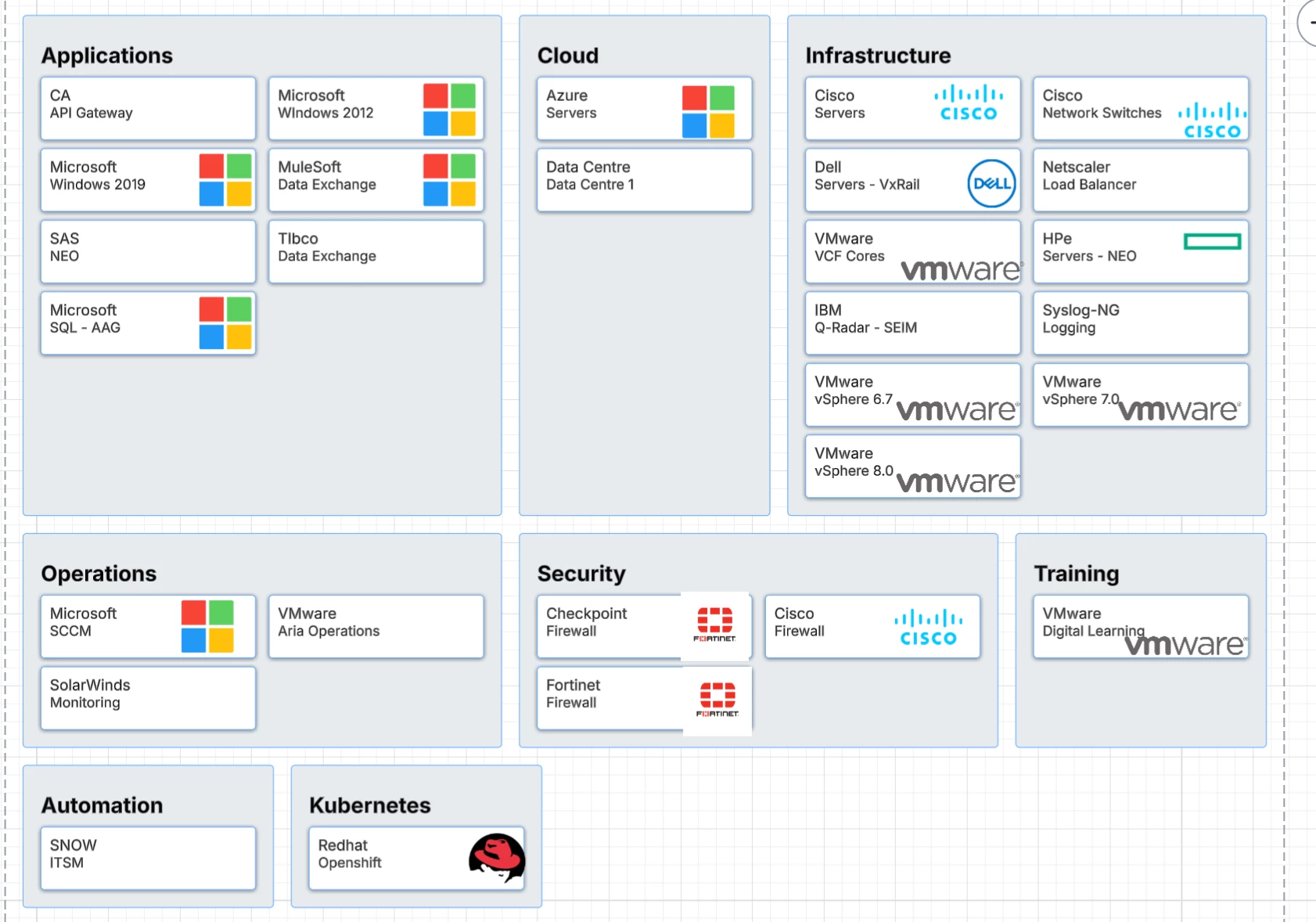Click the 'Servers - VxRail' text label
This screenshot has width=1316, height=922.
[867, 185]
